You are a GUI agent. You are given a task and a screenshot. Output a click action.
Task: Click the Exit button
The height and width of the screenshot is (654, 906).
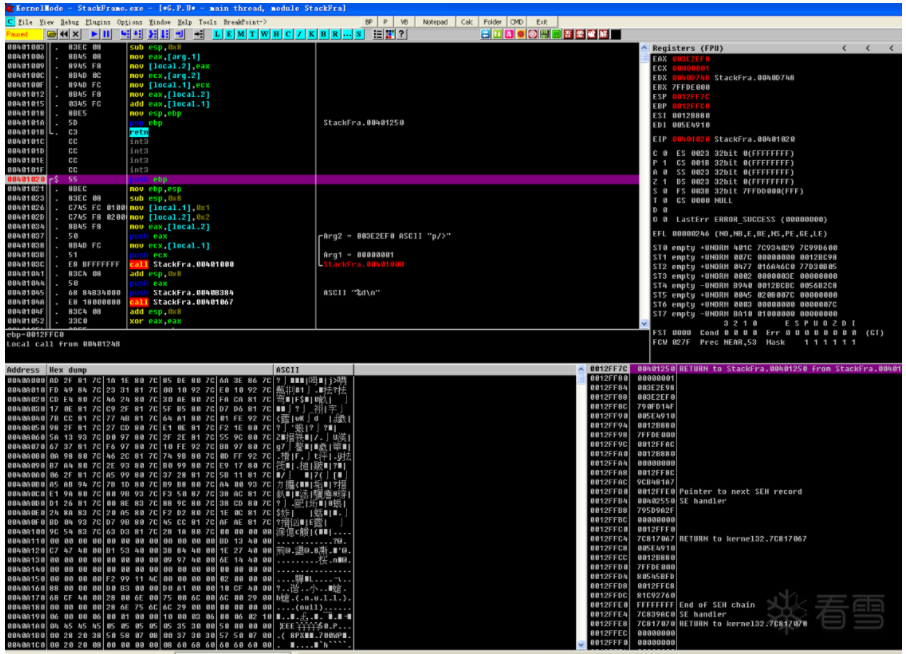coord(541,22)
